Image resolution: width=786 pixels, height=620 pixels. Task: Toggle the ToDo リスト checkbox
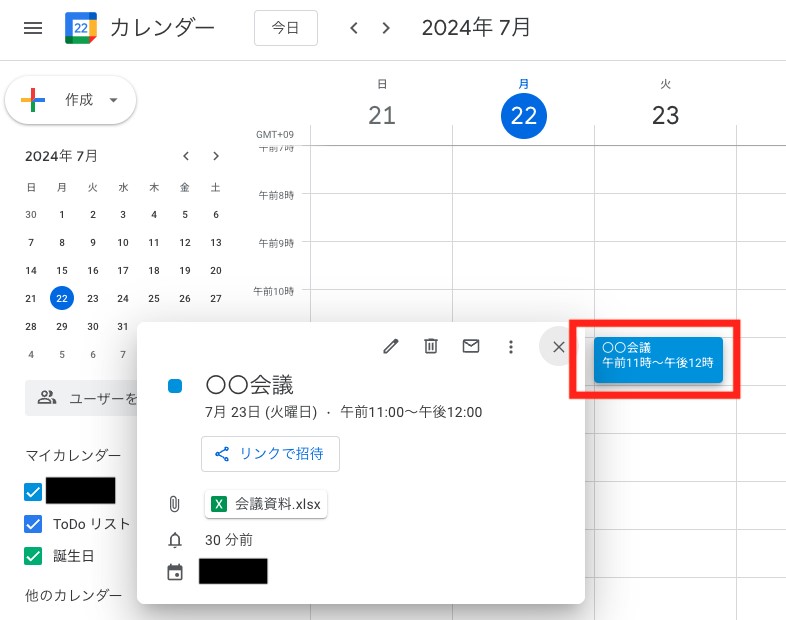(x=33, y=524)
